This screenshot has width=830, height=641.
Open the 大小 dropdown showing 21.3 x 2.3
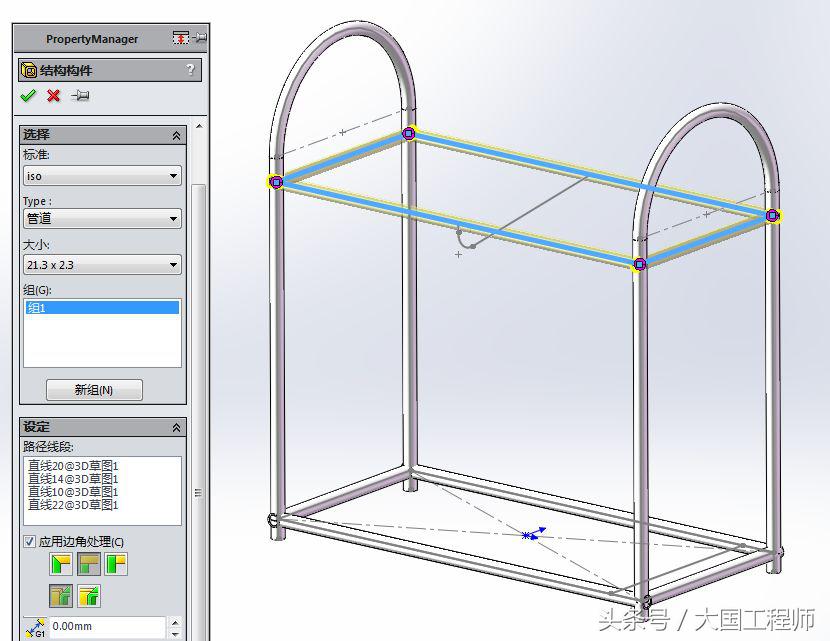[175, 264]
